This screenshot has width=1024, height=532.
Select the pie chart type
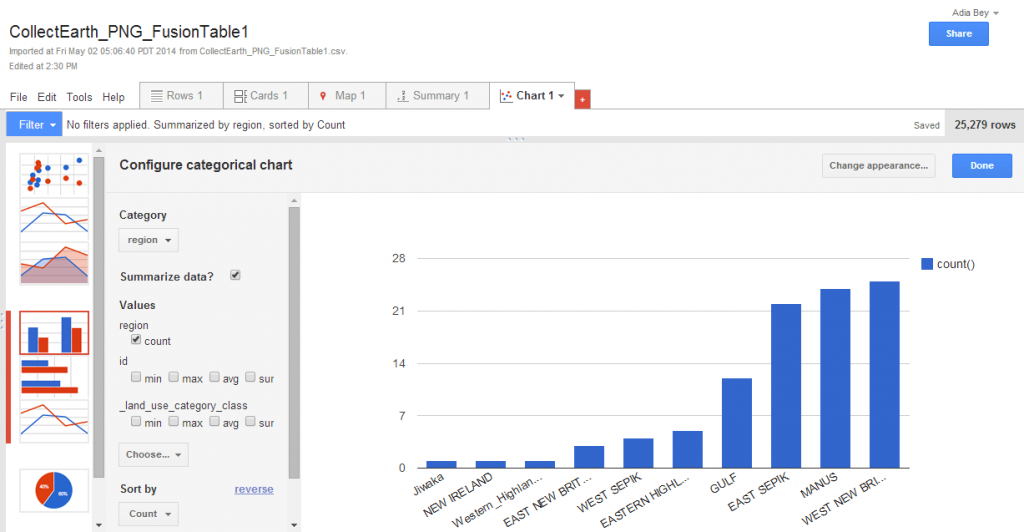pos(54,490)
